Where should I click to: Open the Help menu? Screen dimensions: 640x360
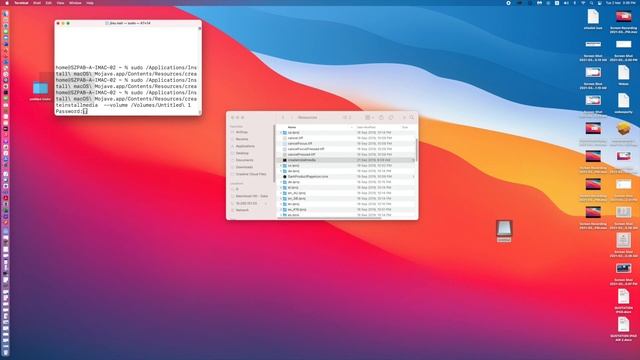pyautogui.click(x=90, y=3)
